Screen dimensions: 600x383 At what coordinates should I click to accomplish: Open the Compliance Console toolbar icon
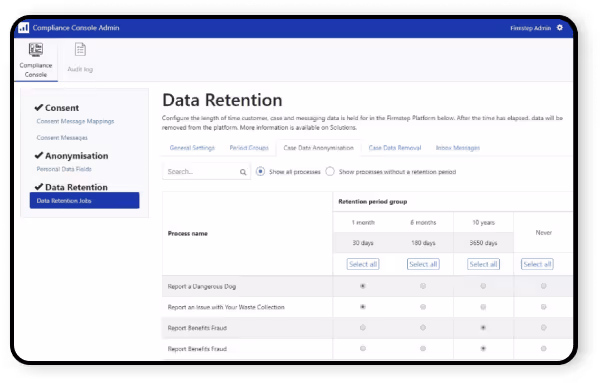pos(36,50)
